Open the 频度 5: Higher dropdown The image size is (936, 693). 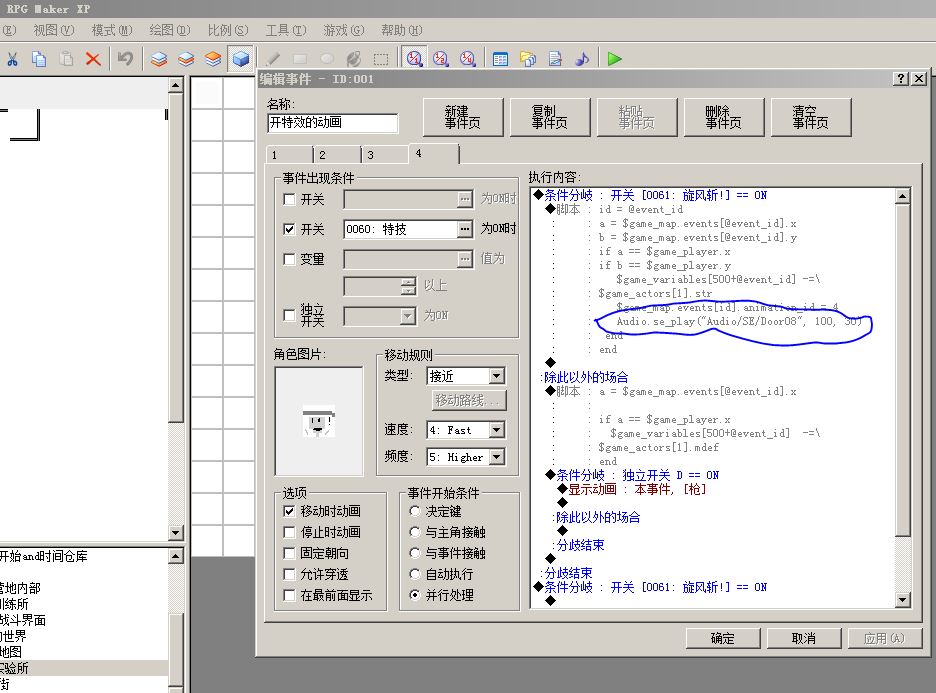(x=497, y=457)
